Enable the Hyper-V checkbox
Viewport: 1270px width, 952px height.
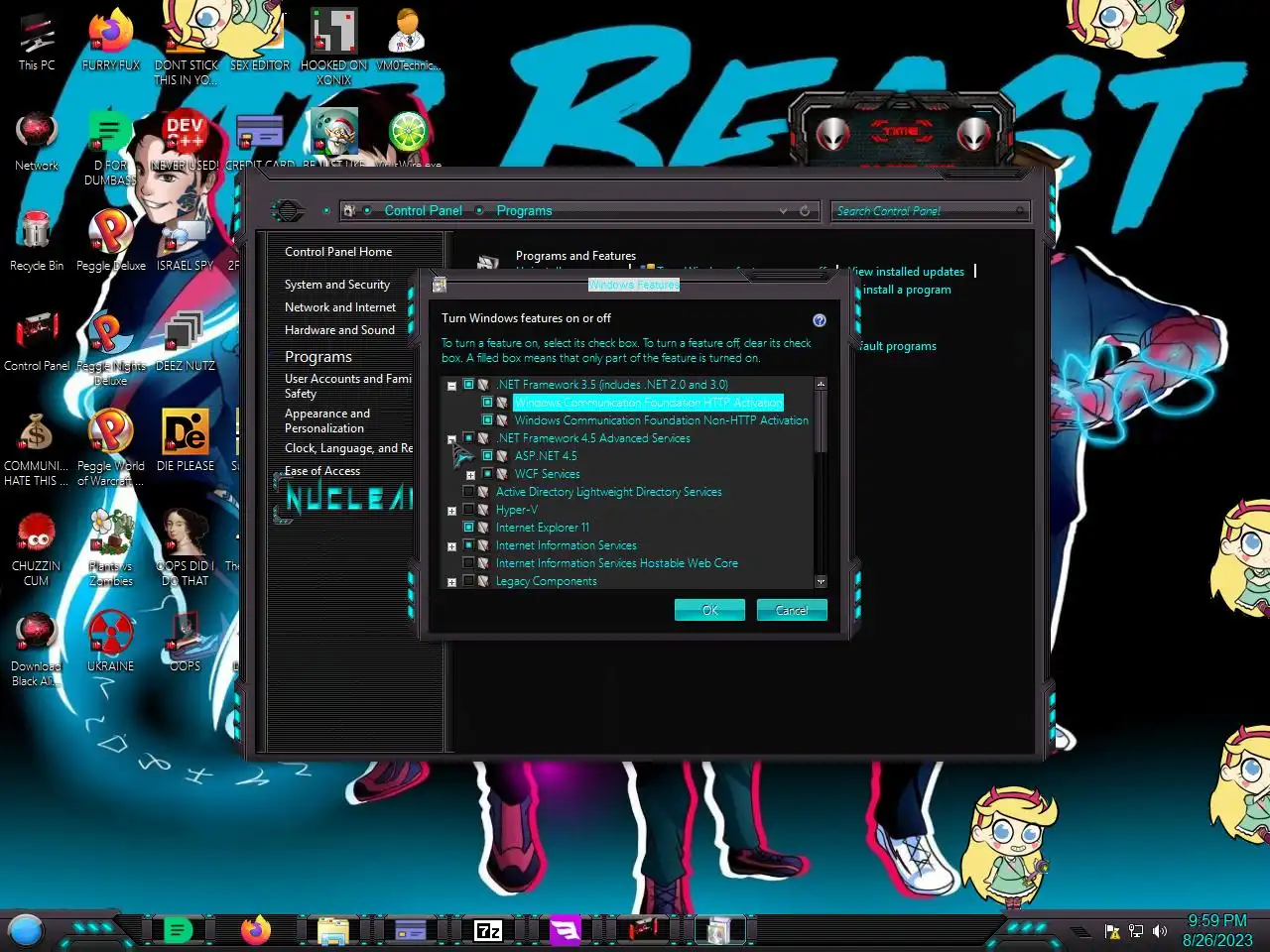[x=469, y=510]
